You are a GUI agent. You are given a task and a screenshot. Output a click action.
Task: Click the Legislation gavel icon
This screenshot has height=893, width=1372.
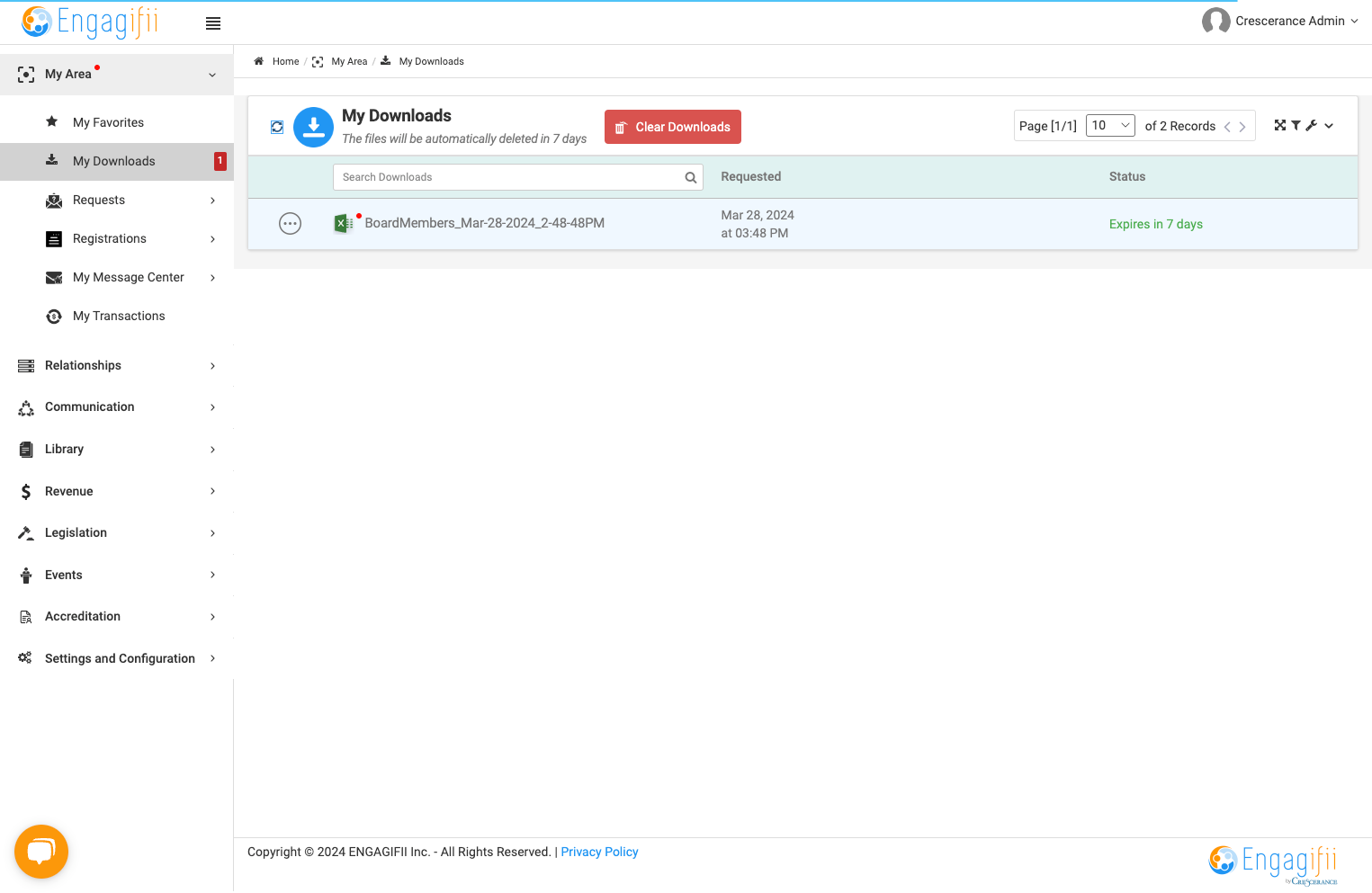pyautogui.click(x=26, y=533)
